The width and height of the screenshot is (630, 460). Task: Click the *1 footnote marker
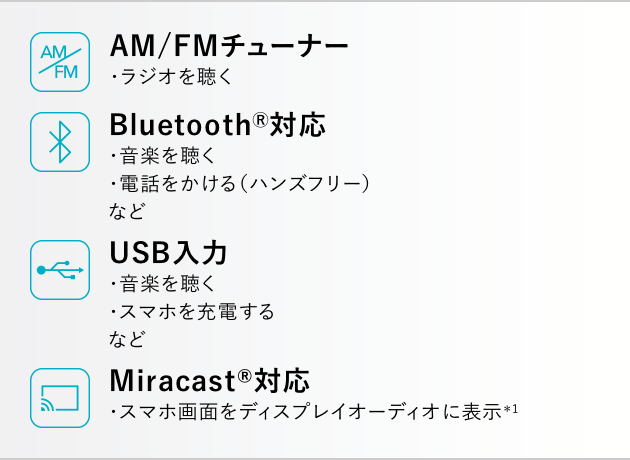(511, 408)
